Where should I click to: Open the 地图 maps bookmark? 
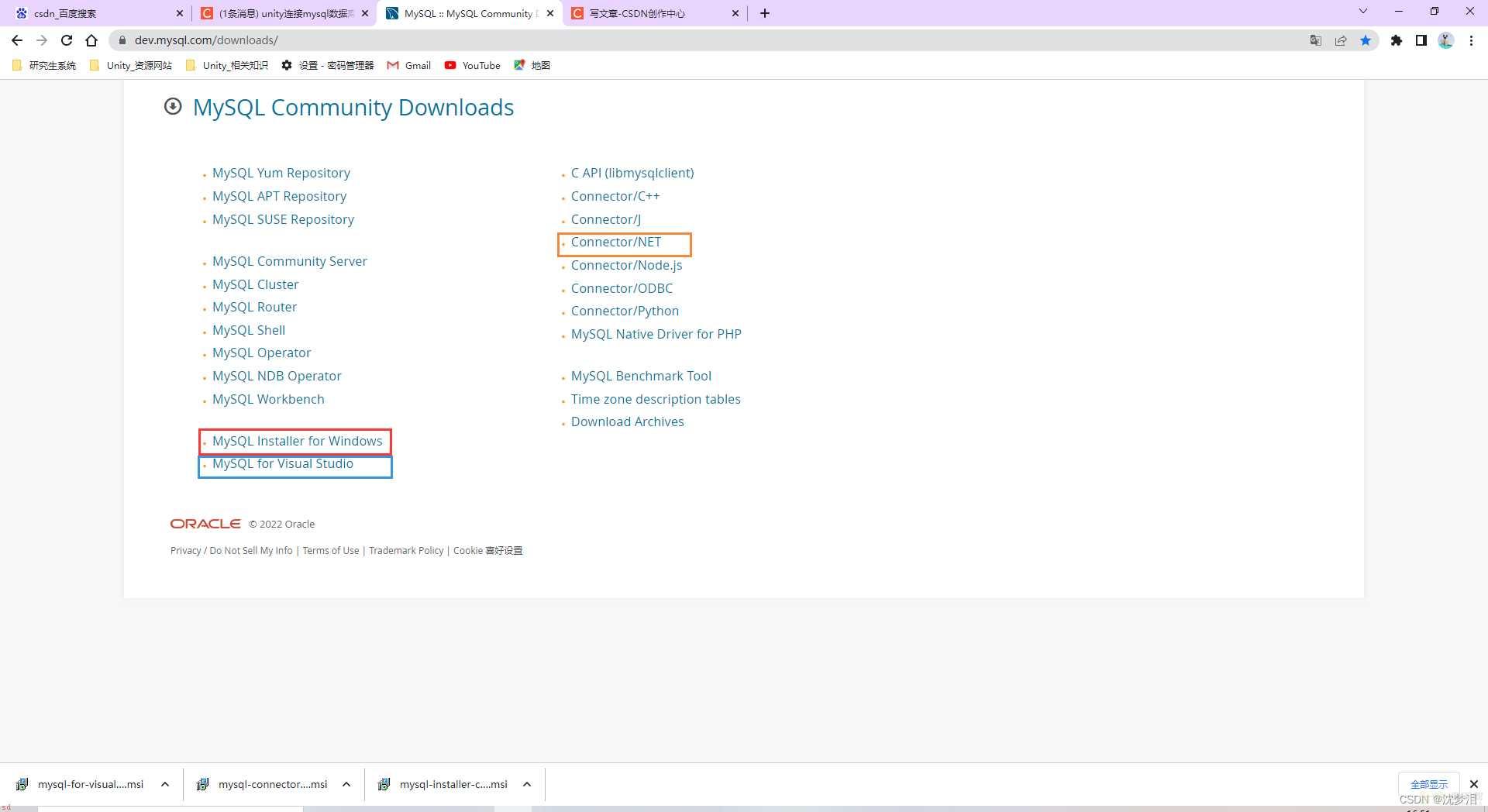point(532,66)
